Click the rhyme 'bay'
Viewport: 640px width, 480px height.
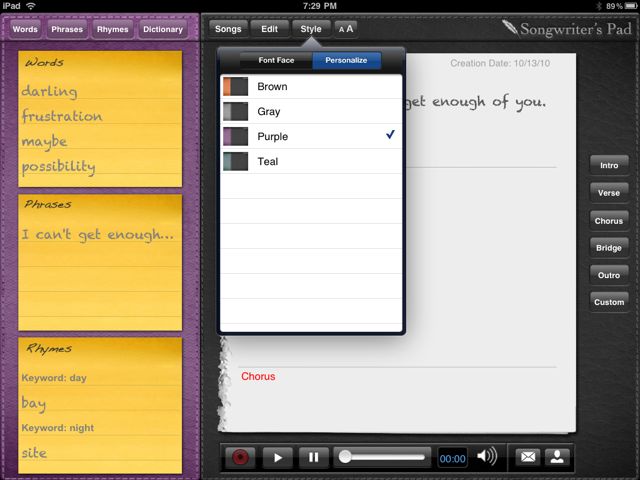click(x=33, y=403)
